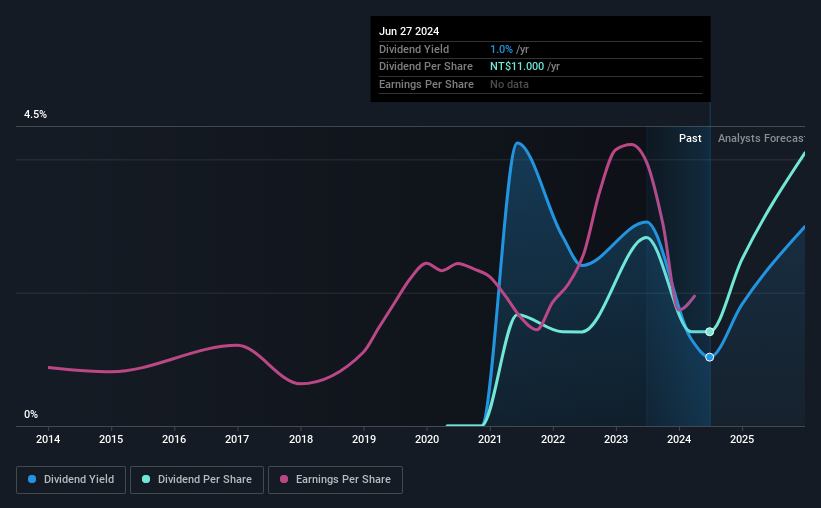Toggle the Dividend Yield legend button
821x508 pixels.
71,480
